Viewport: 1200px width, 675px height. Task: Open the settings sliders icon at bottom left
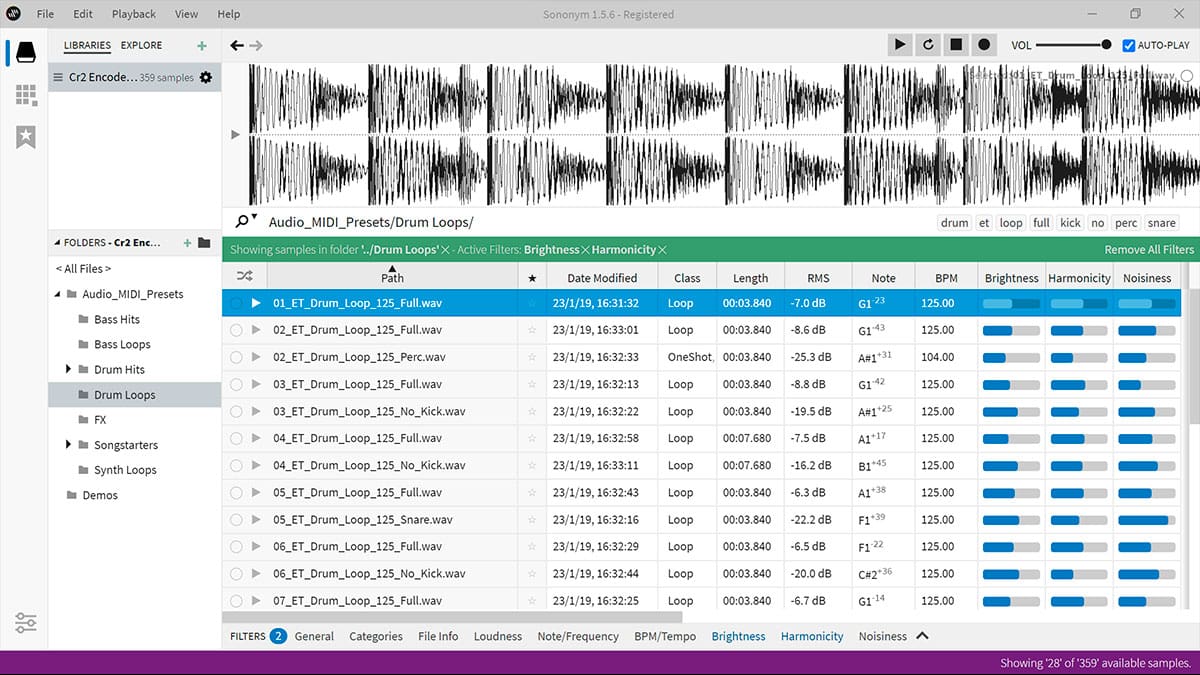point(26,622)
